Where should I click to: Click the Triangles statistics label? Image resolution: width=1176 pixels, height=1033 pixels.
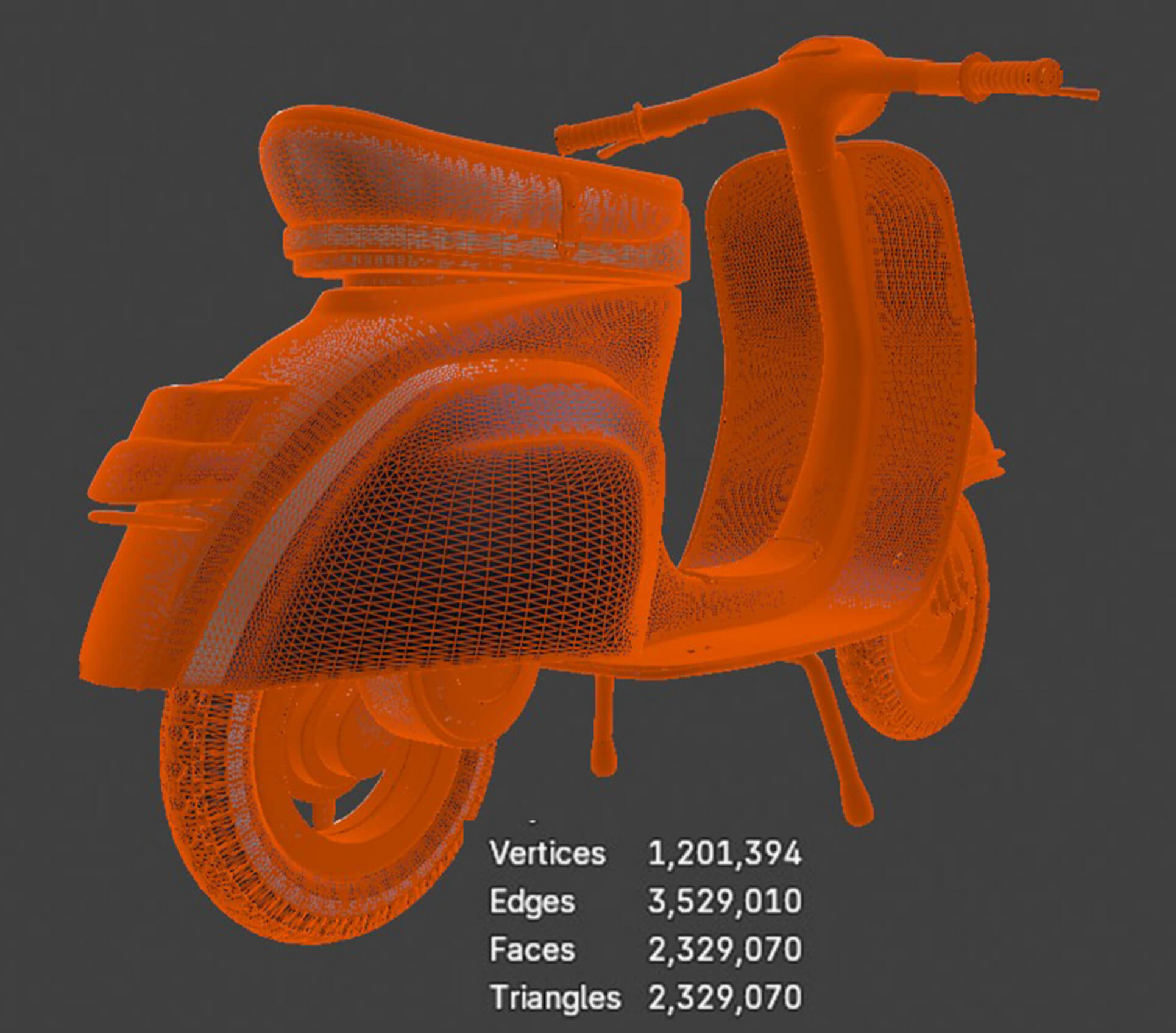point(555,999)
